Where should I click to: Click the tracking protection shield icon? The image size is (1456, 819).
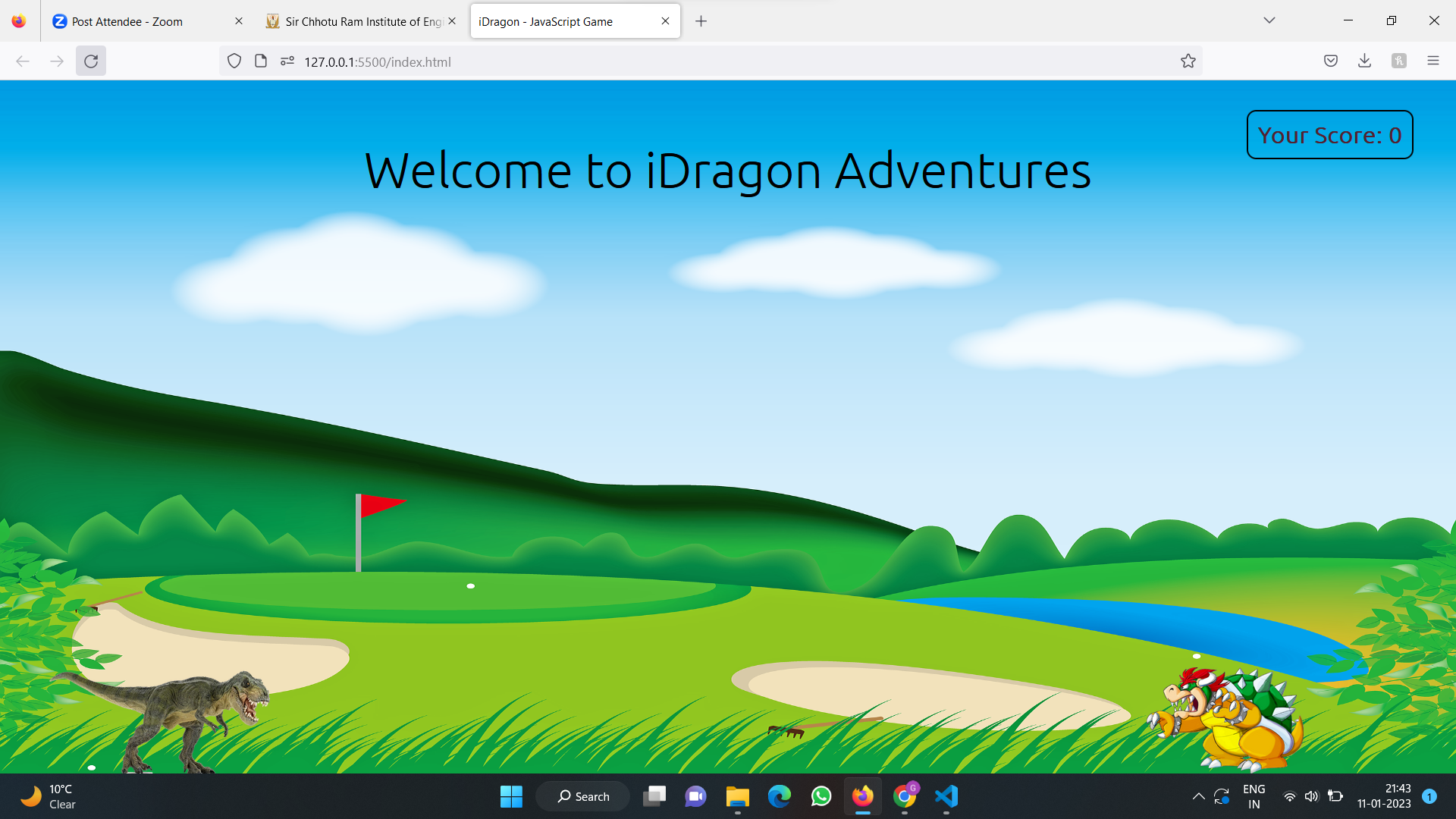(x=234, y=61)
